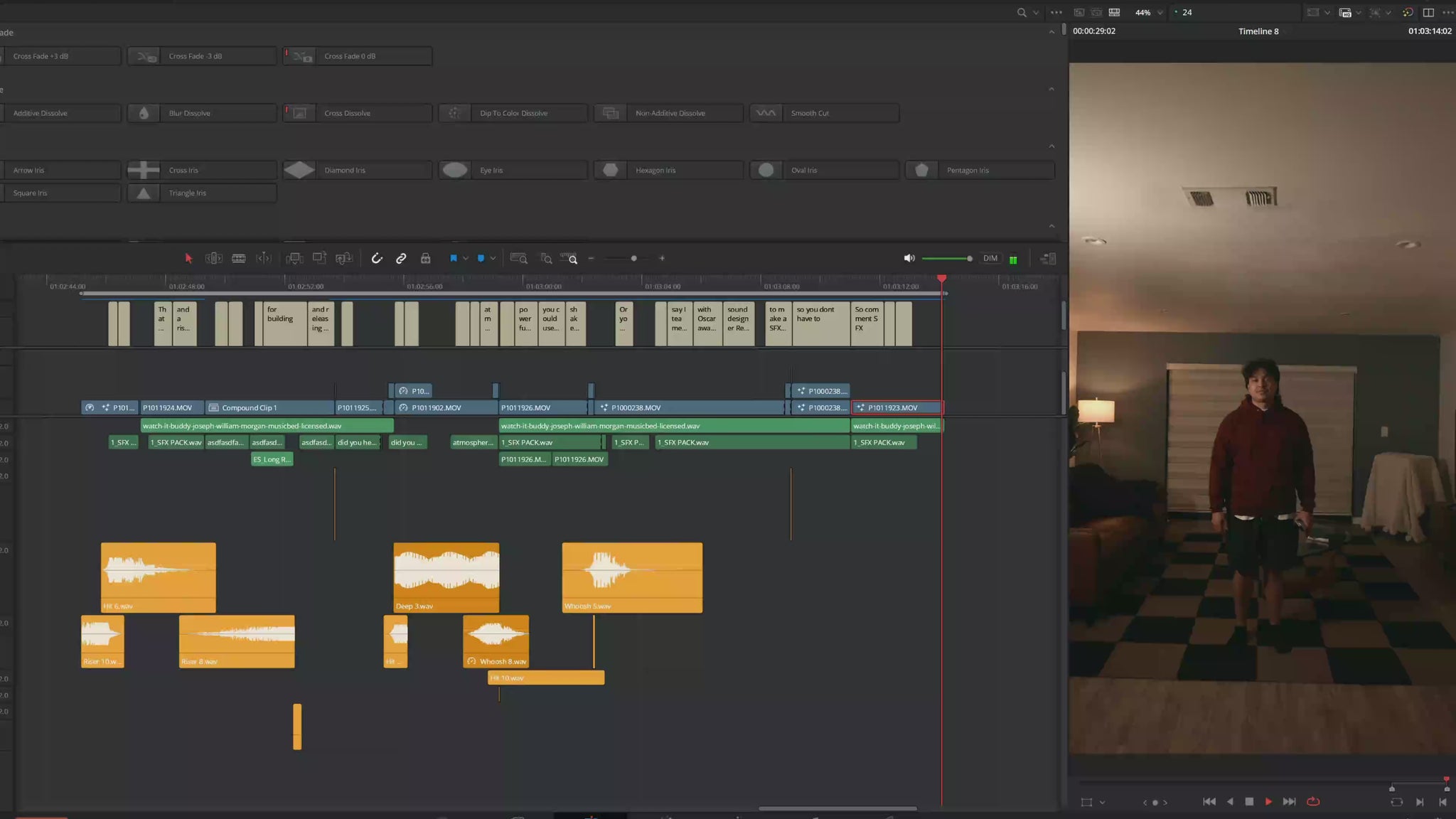
Task: Toggle the Loop playback button
Action: pyautogui.click(x=1313, y=802)
